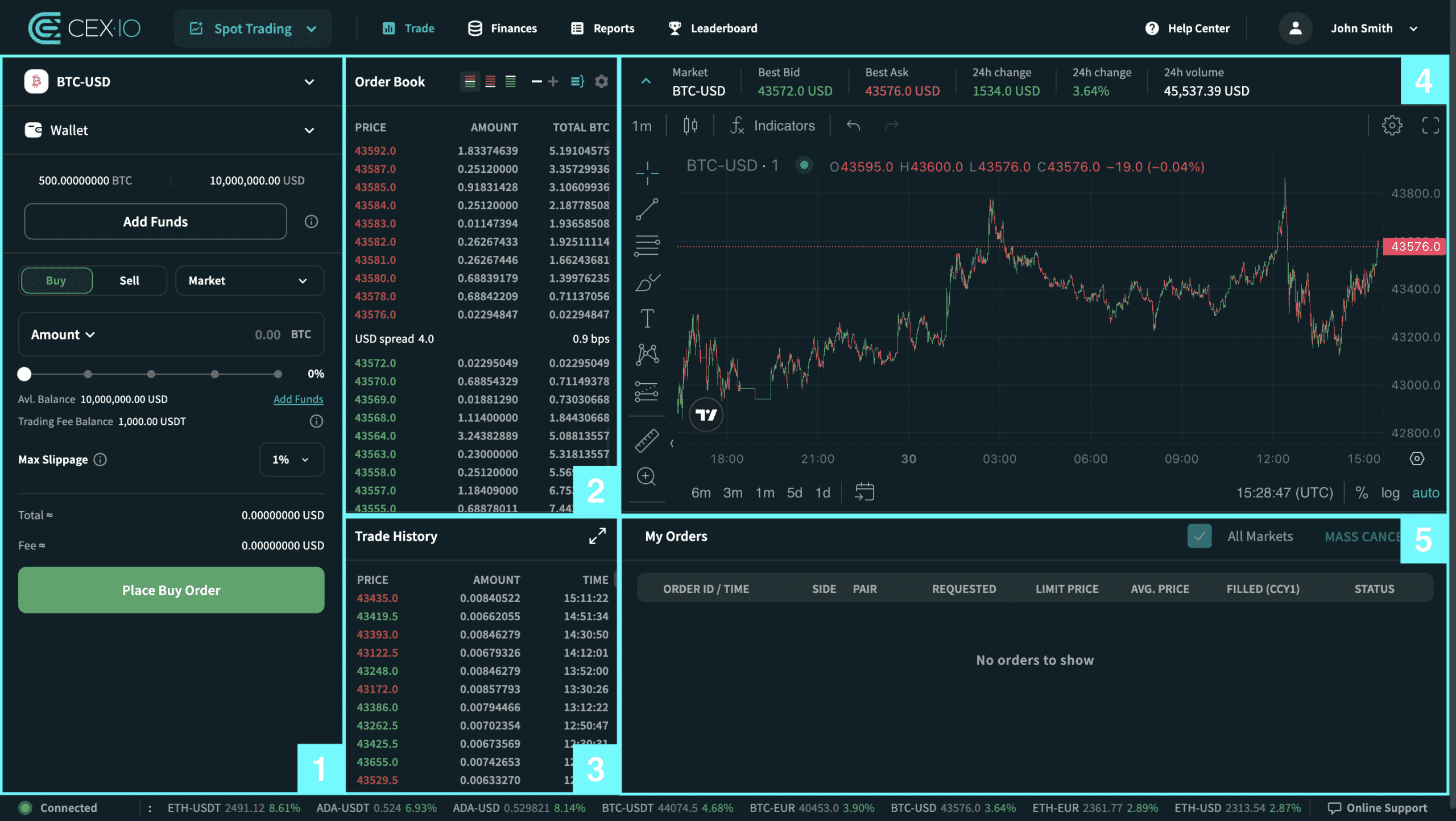Select the Sell toggle

click(129, 280)
